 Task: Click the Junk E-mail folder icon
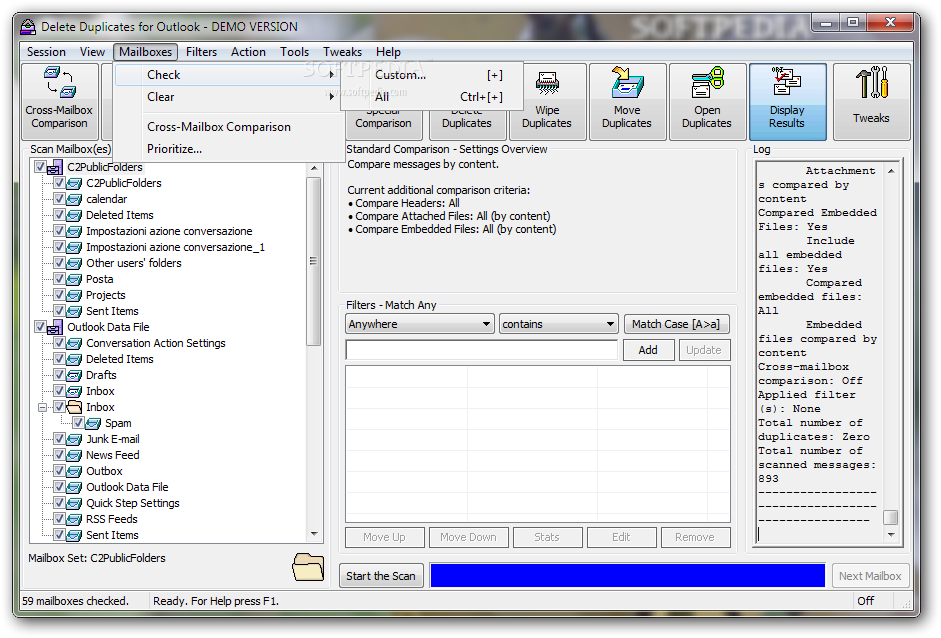pyautogui.click(x=74, y=439)
